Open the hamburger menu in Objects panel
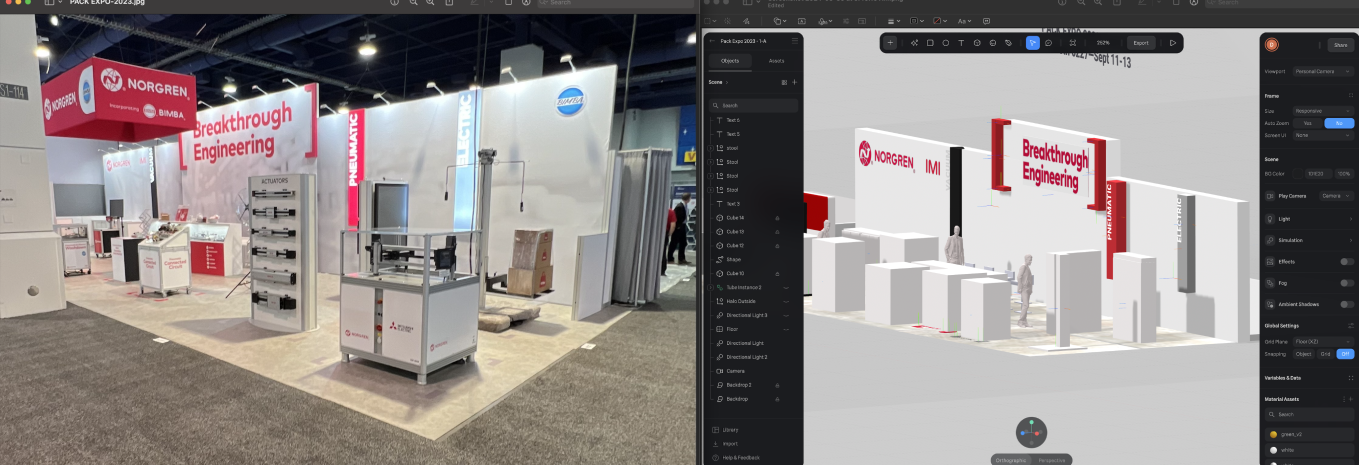Screen dimensions: 1359x465 (795, 41)
